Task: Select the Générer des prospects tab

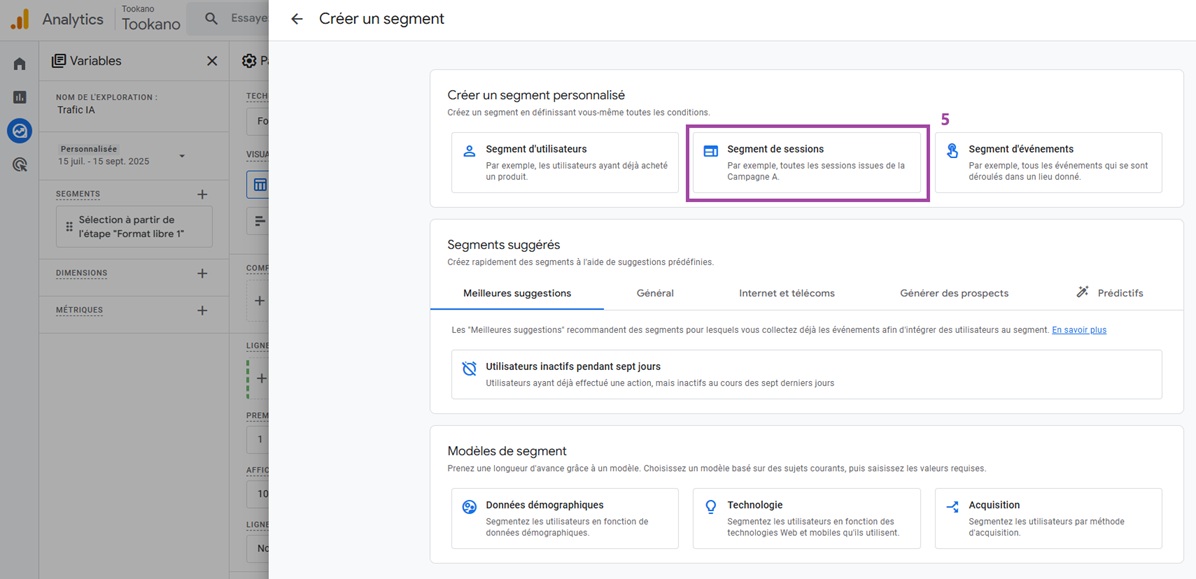Action: coord(954,293)
